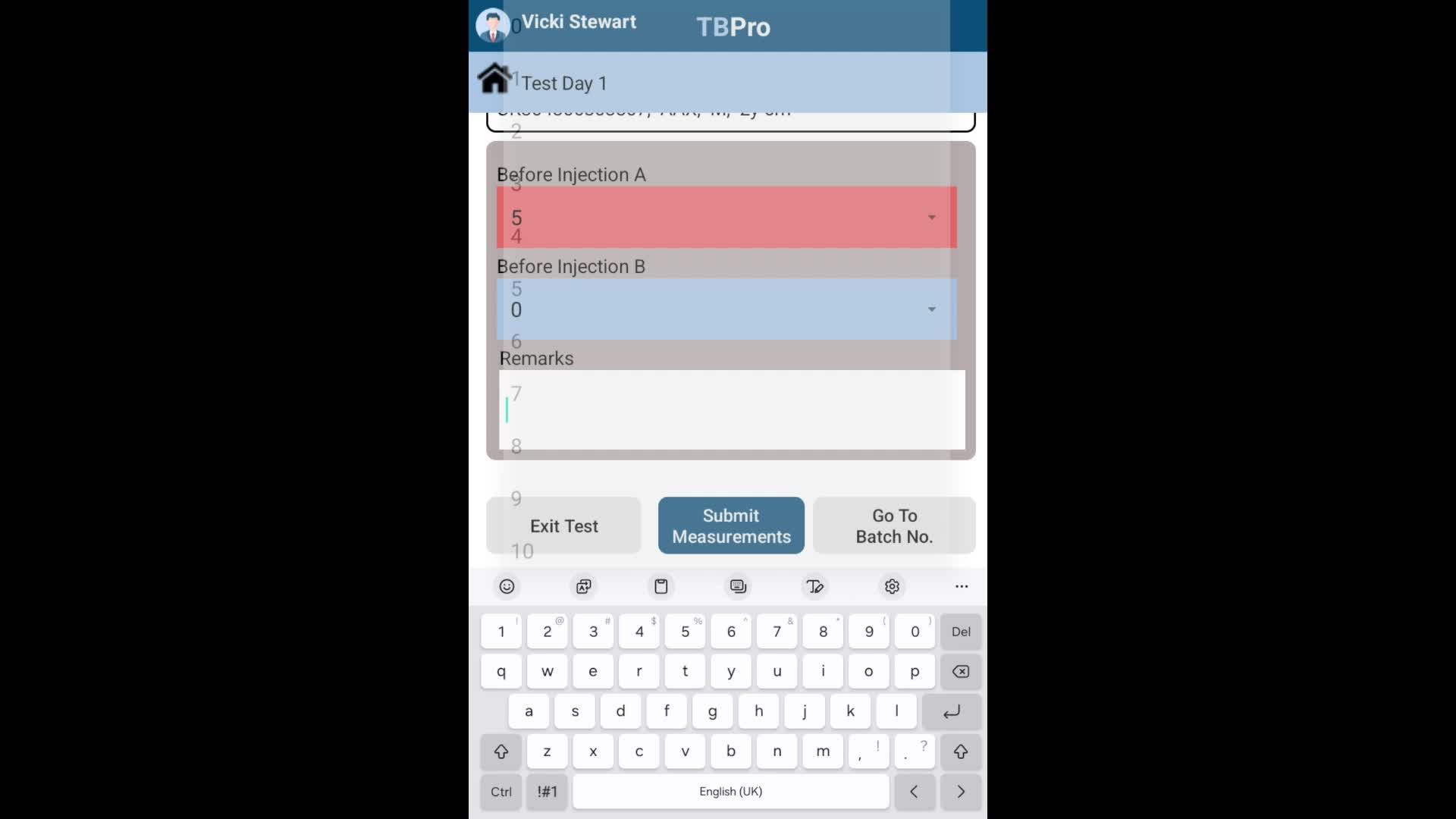Click the navigation back arrow
1456x819 pixels.
914,791
